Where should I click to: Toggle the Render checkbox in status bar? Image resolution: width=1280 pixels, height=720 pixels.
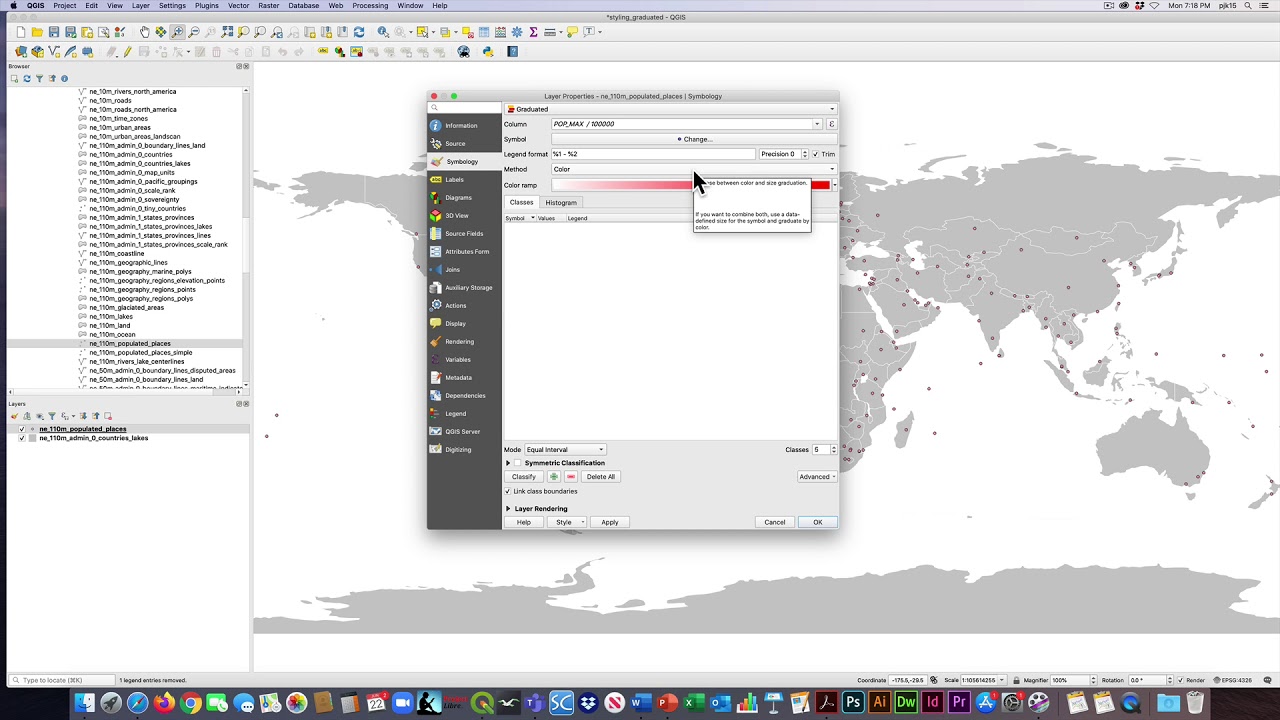click(x=1180, y=680)
